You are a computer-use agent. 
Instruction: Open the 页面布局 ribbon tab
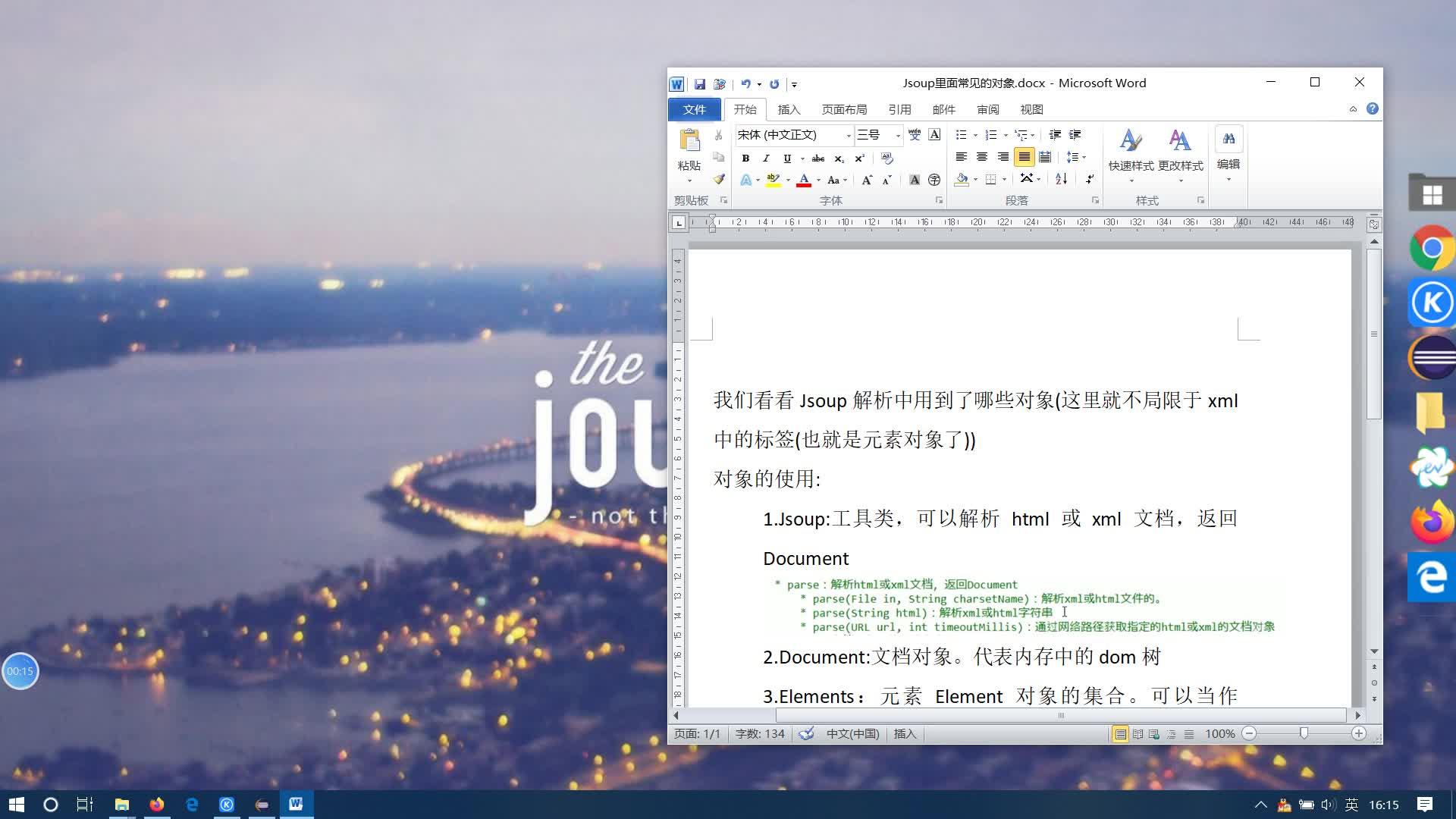click(844, 109)
